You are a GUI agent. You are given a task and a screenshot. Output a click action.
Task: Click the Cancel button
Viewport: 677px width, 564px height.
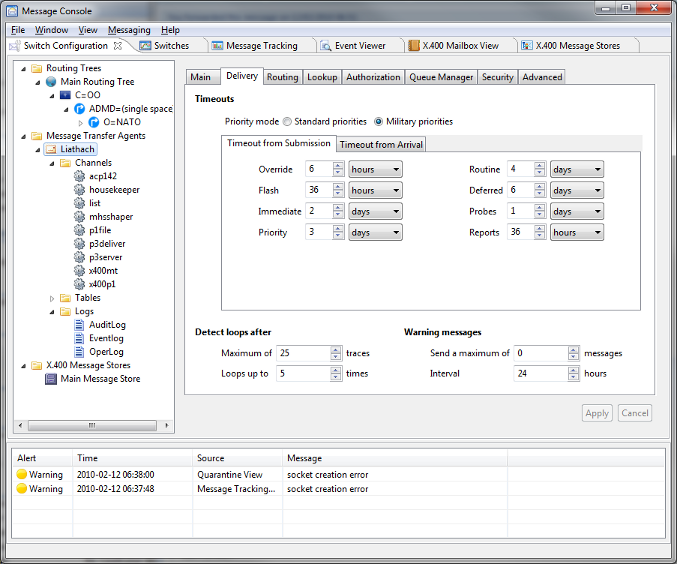(634, 413)
